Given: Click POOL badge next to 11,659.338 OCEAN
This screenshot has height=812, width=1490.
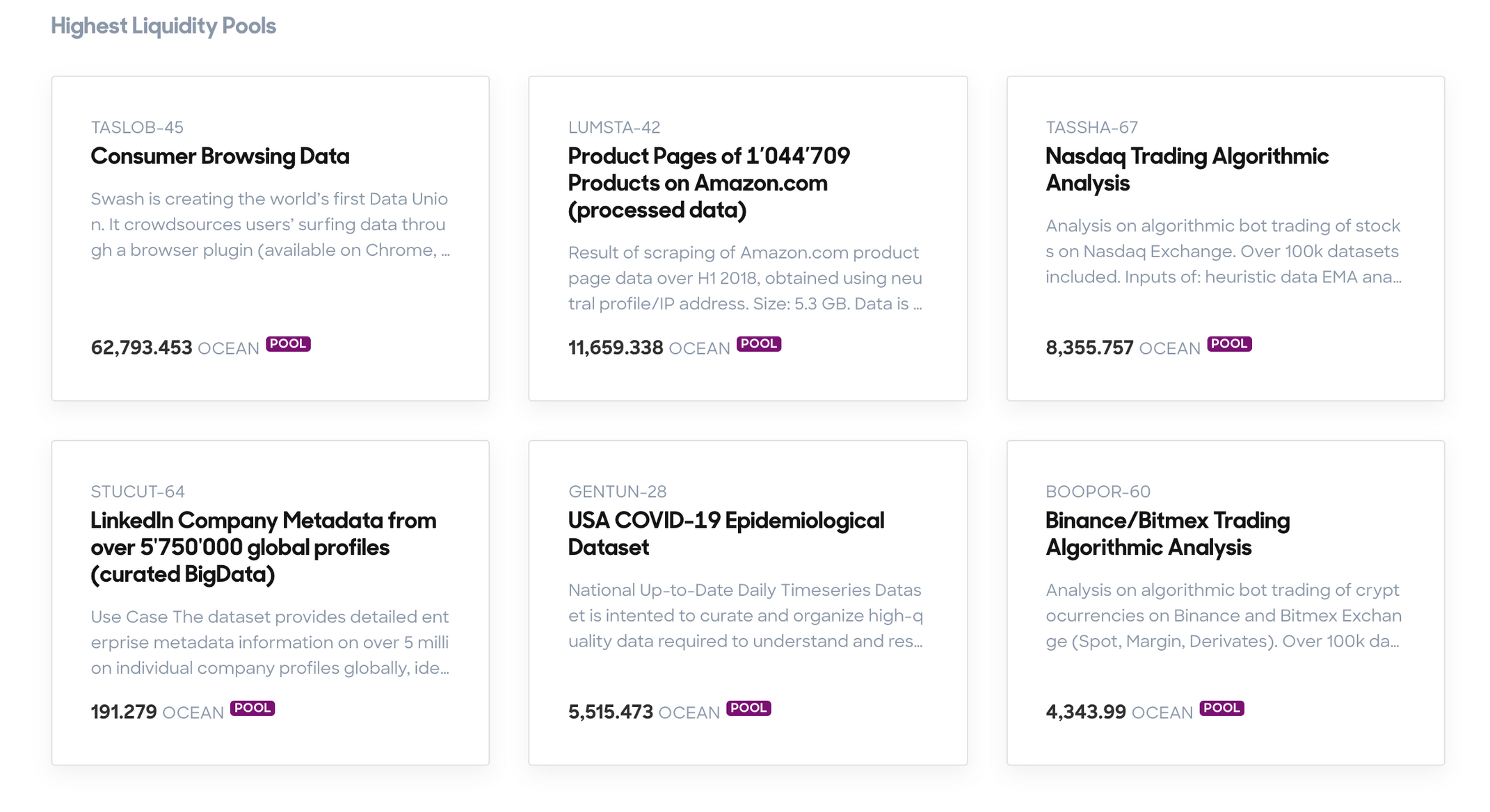Looking at the screenshot, I should [759, 344].
